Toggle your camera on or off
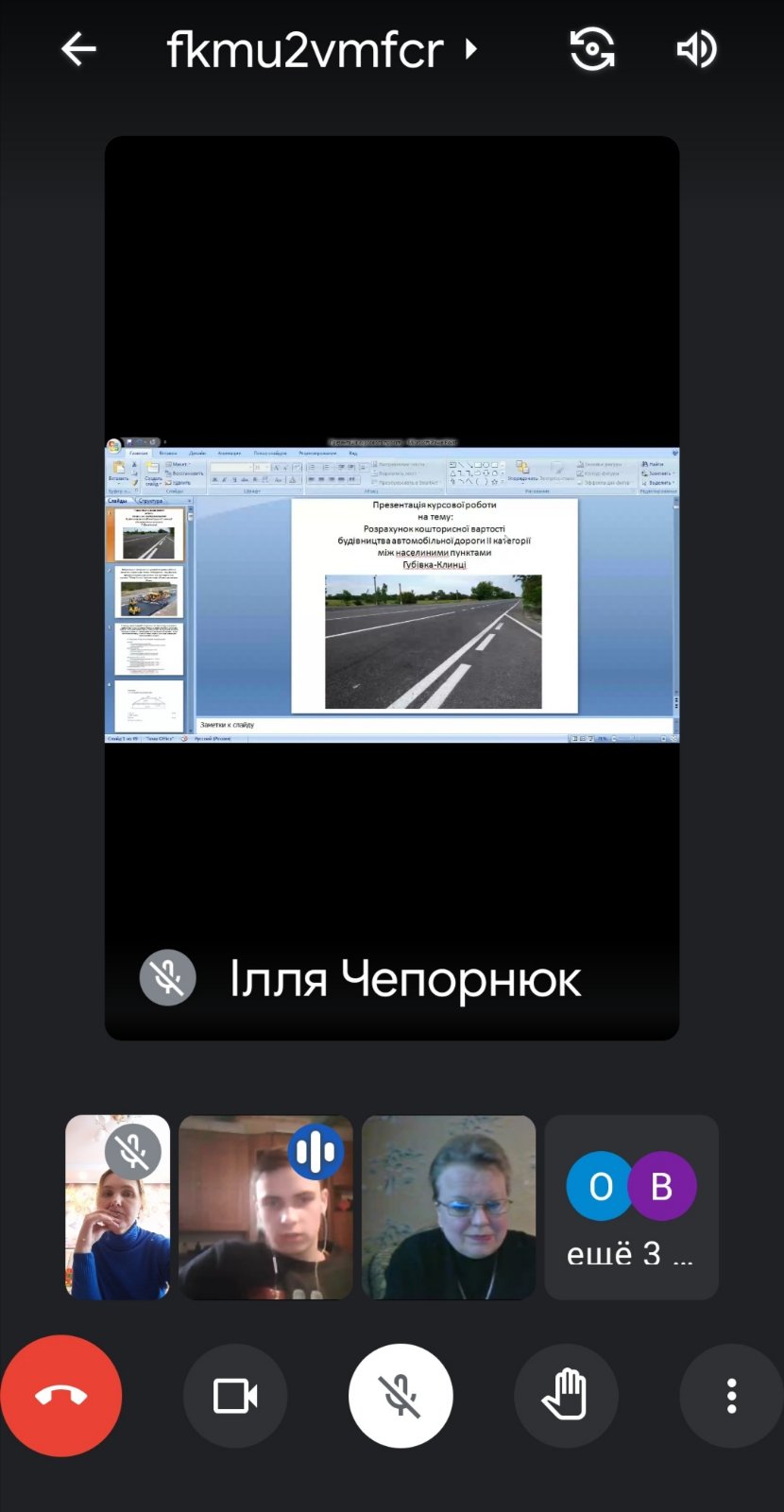 (235, 1396)
